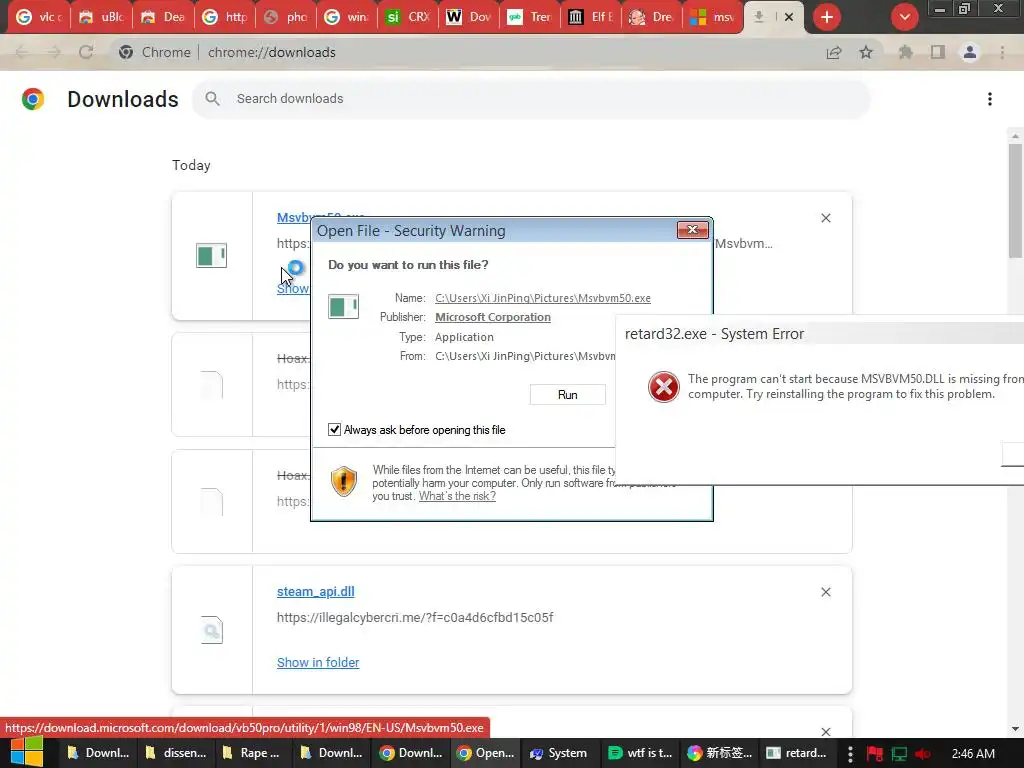Open the steam_api.dll download link

(315, 592)
